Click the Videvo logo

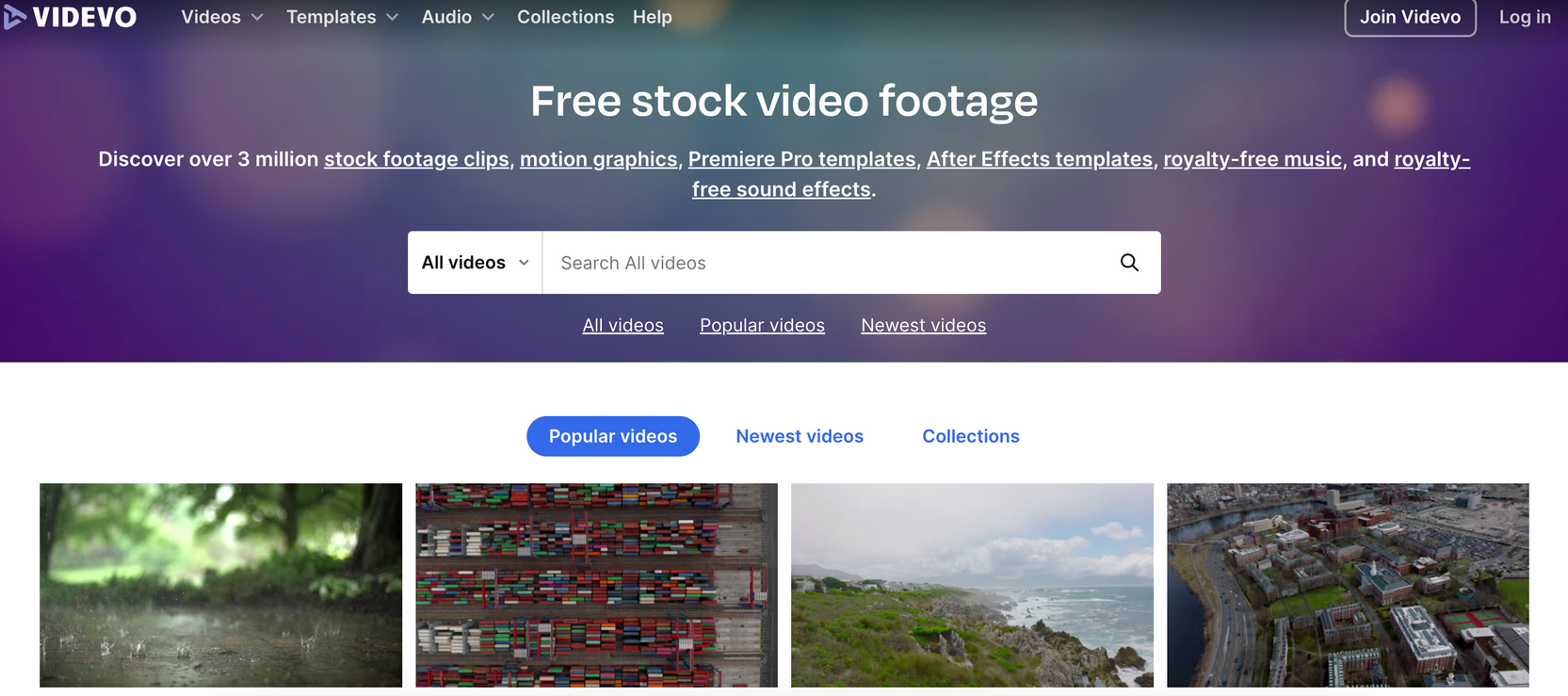(x=71, y=17)
